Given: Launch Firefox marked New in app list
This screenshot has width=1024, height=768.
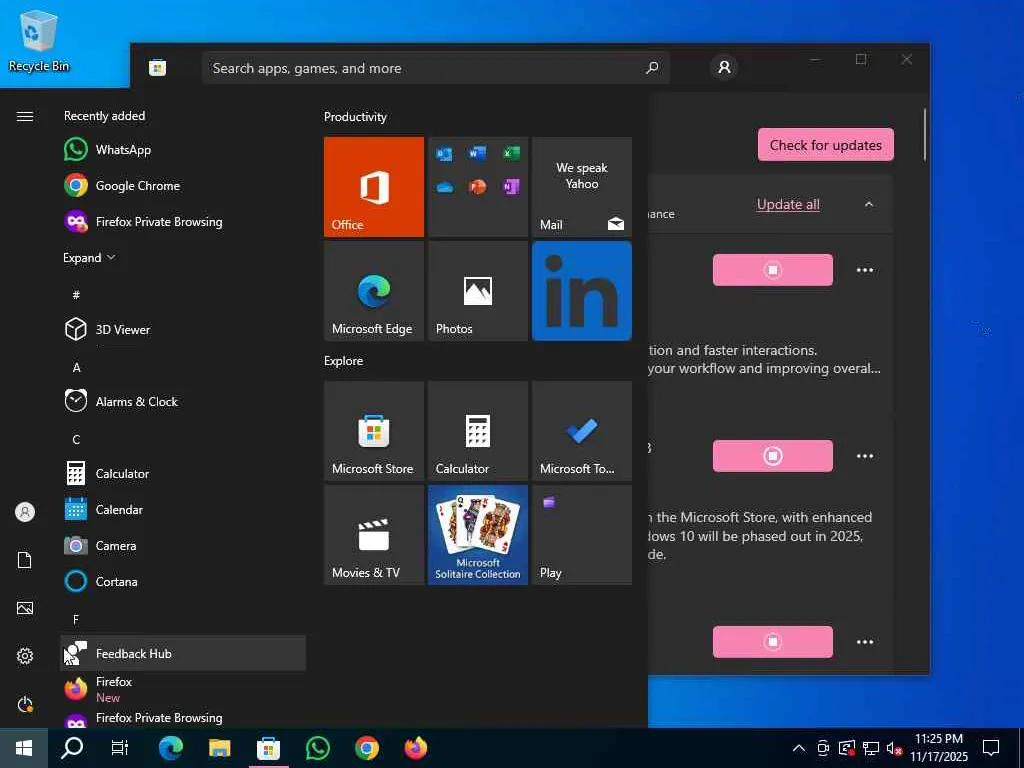Looking at the screenshot, I should pyautogui.click(x=183, y=689).
